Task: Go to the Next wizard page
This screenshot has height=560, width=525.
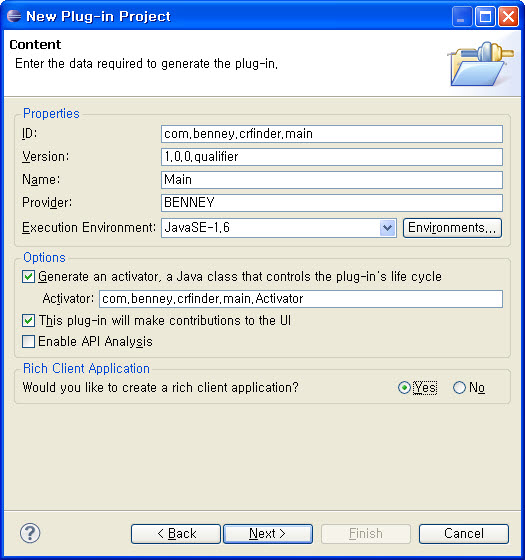Action: coord(268,534)
